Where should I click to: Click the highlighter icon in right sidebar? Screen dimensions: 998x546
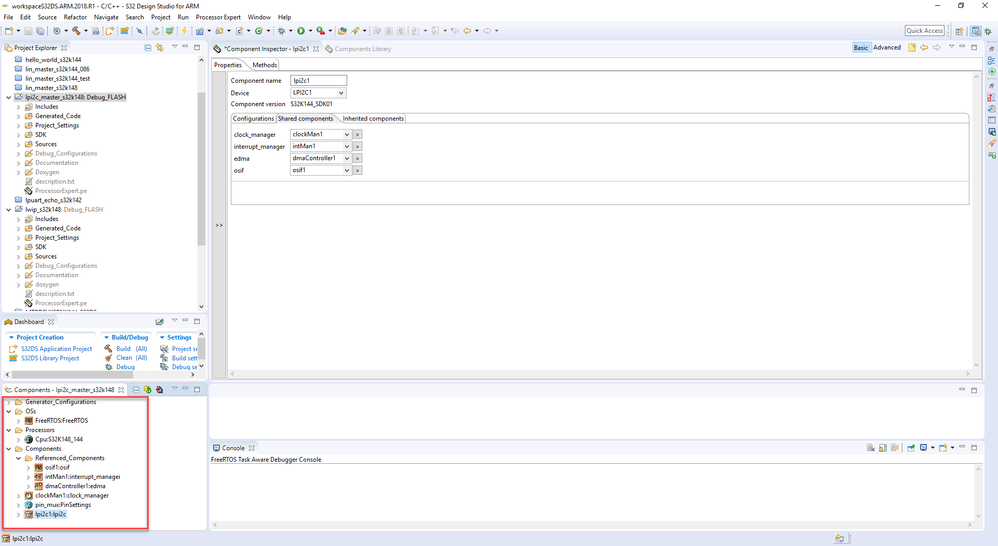click(992, 144)
